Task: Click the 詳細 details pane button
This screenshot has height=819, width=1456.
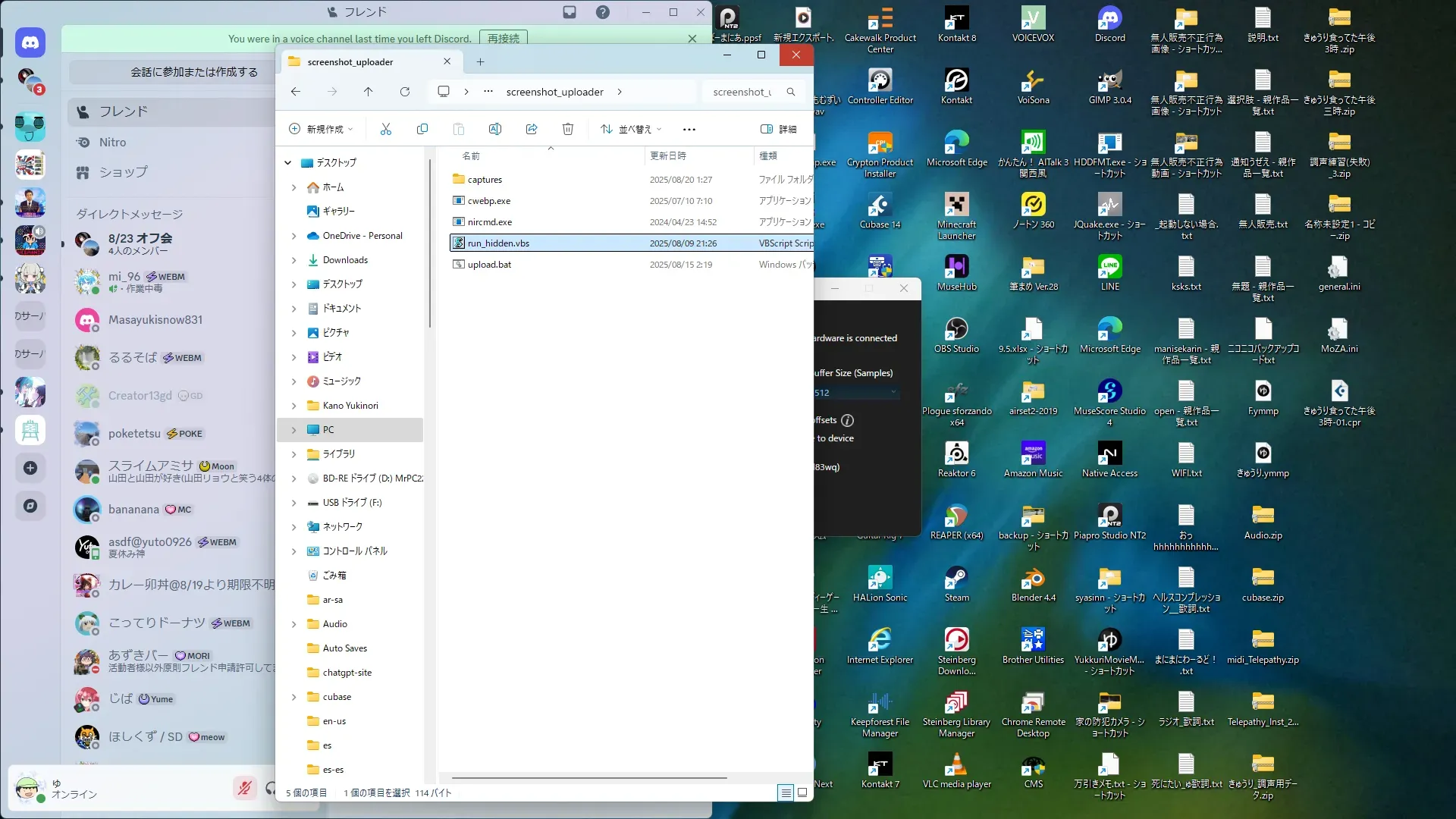Action: point(778,129)
